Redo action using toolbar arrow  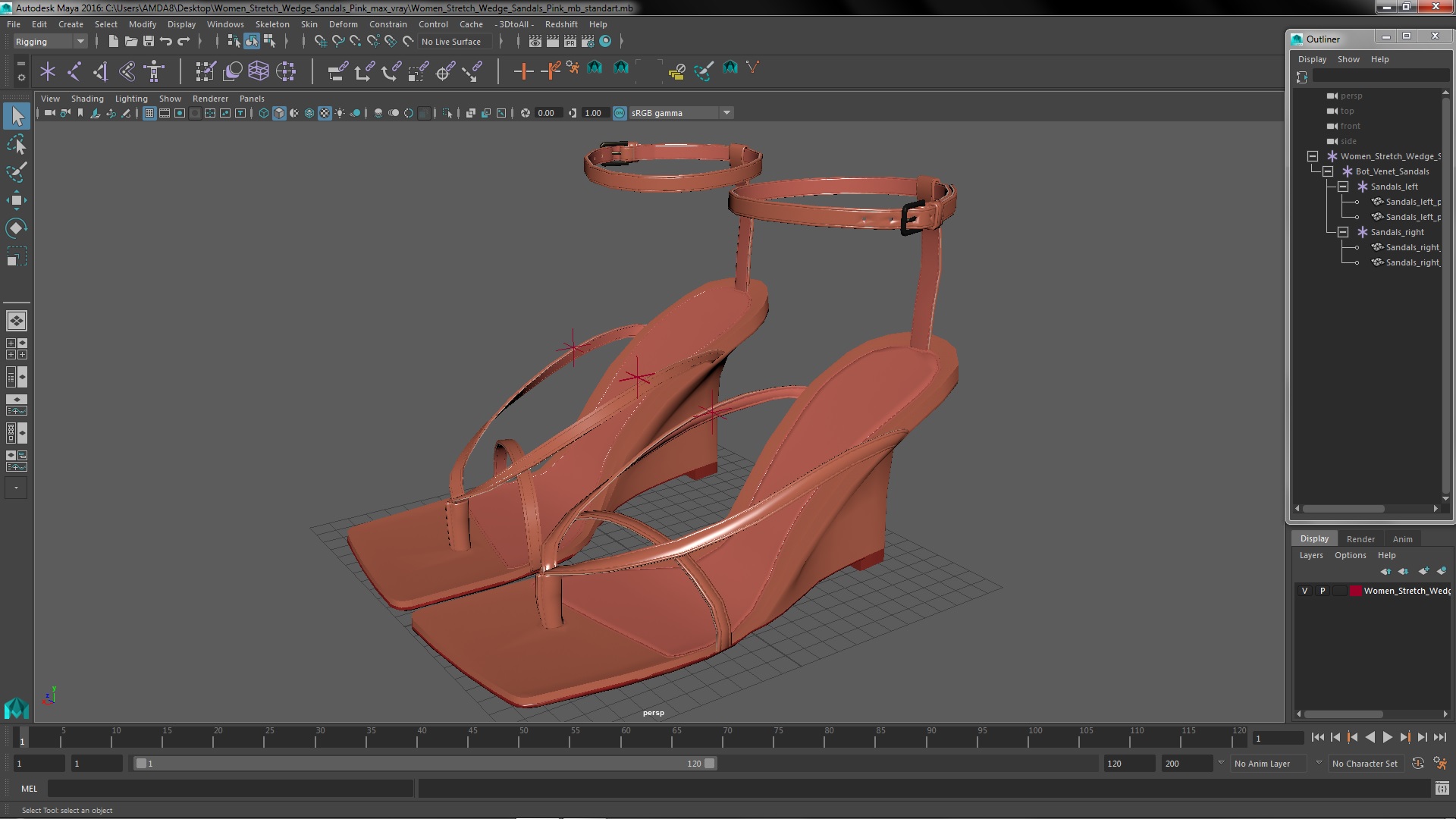[184, 41]
